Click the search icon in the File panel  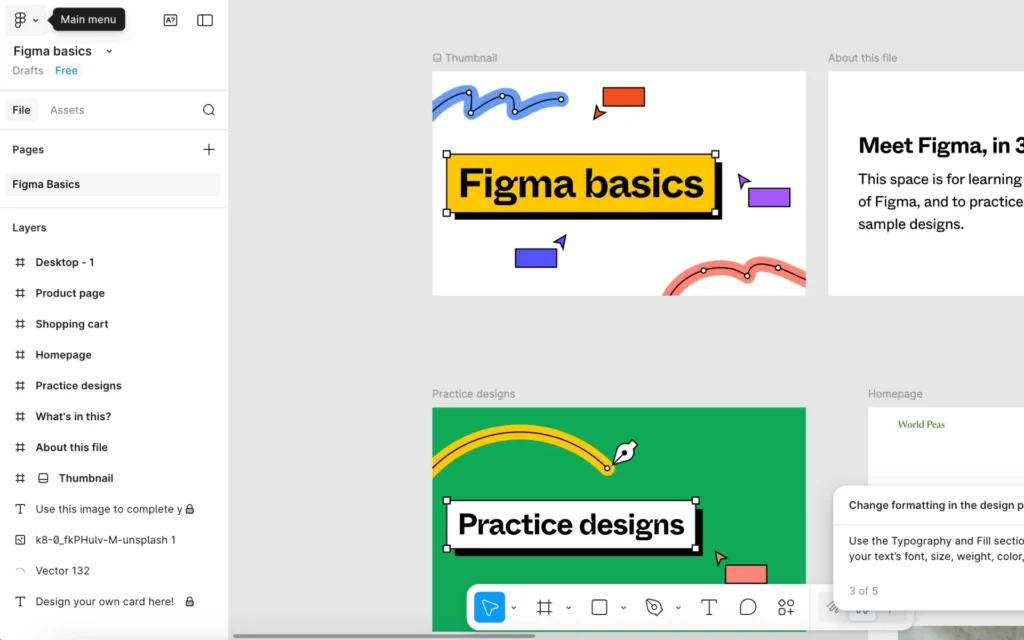tap(208, 110)
